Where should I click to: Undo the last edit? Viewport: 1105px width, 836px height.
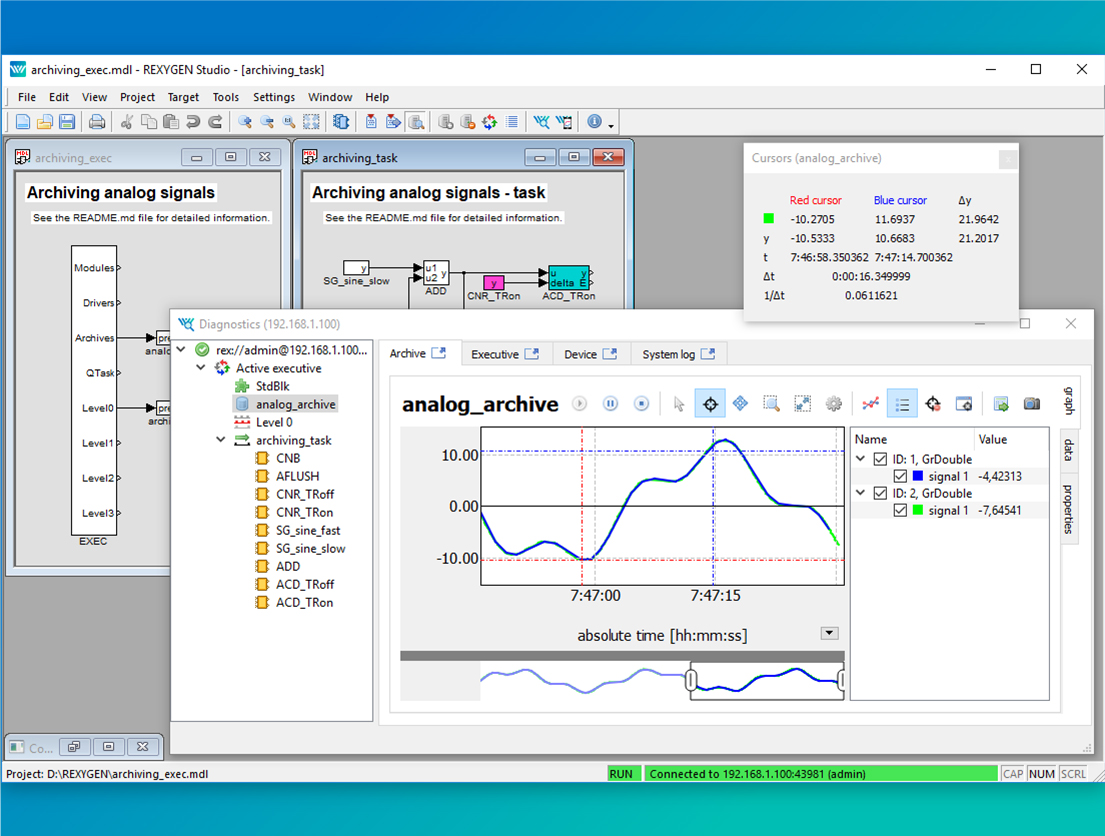pyautogui.click(x=193, y=122)
